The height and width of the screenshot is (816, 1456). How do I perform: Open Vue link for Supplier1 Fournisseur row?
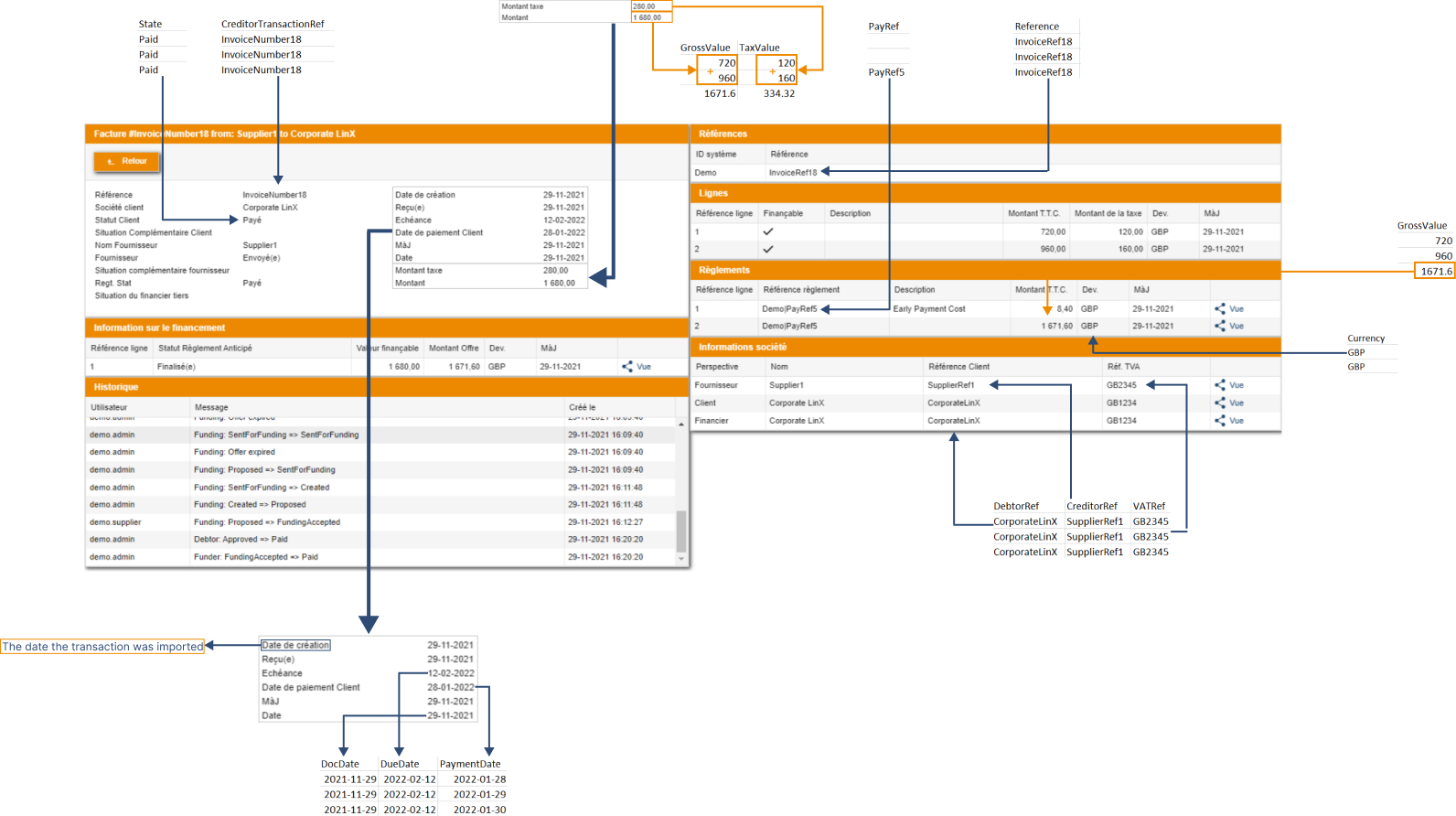[1237, 385]
